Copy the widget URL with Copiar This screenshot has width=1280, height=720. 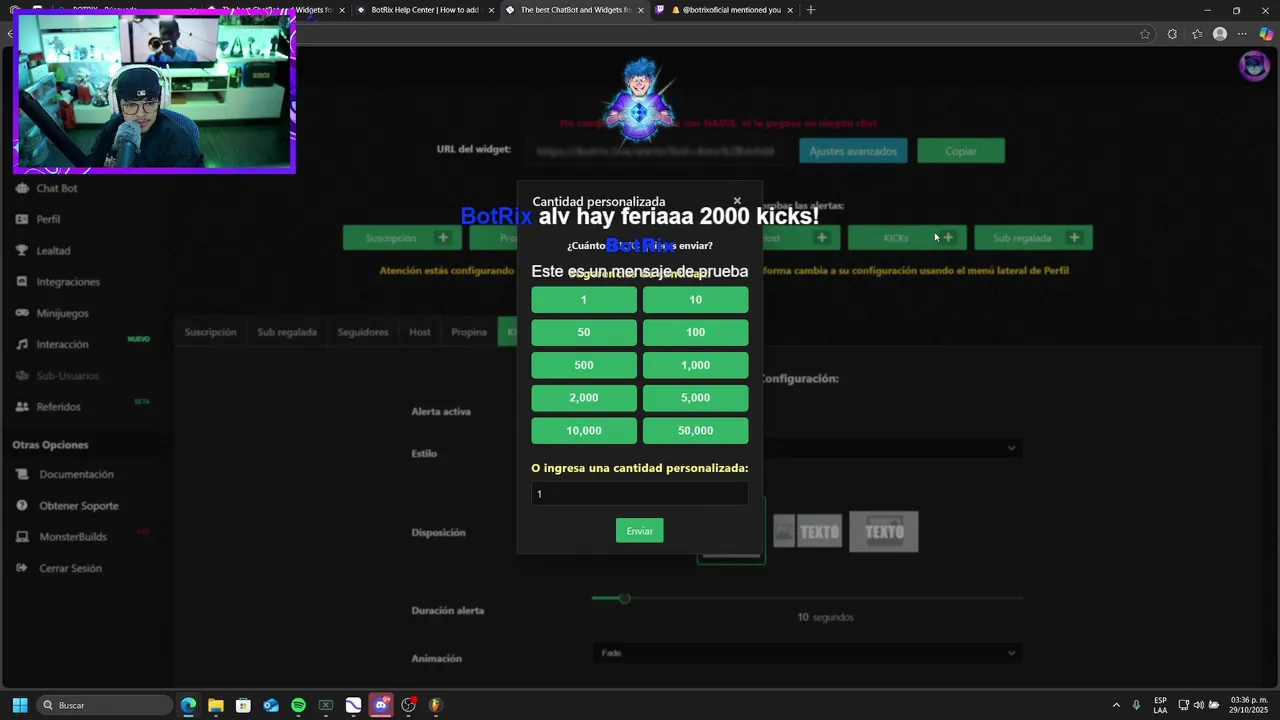point(961,151)
